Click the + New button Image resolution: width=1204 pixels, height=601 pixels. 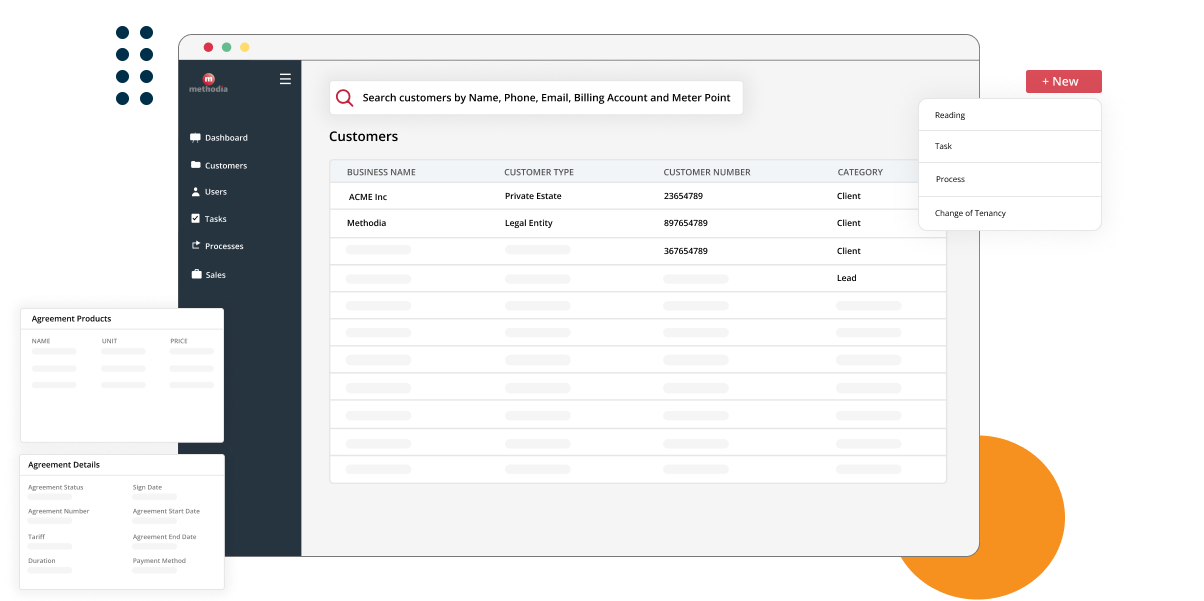[x=1062, y=81]
